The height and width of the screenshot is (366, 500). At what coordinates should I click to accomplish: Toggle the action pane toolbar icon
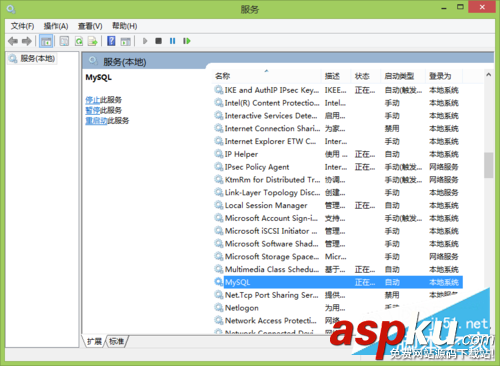(126, 41)
